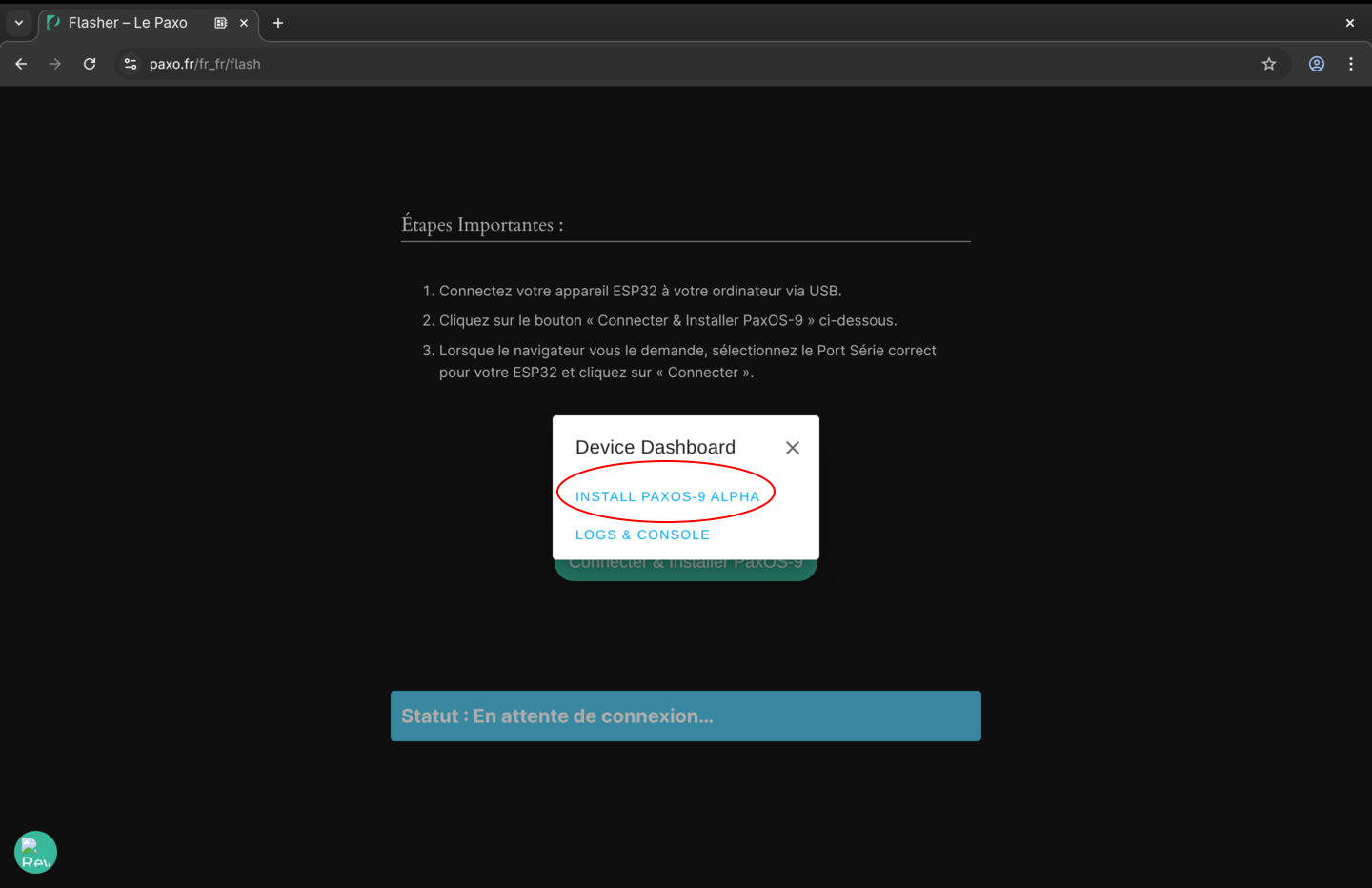Click INSTALL PAXOS-9 ALPHA

666,495
